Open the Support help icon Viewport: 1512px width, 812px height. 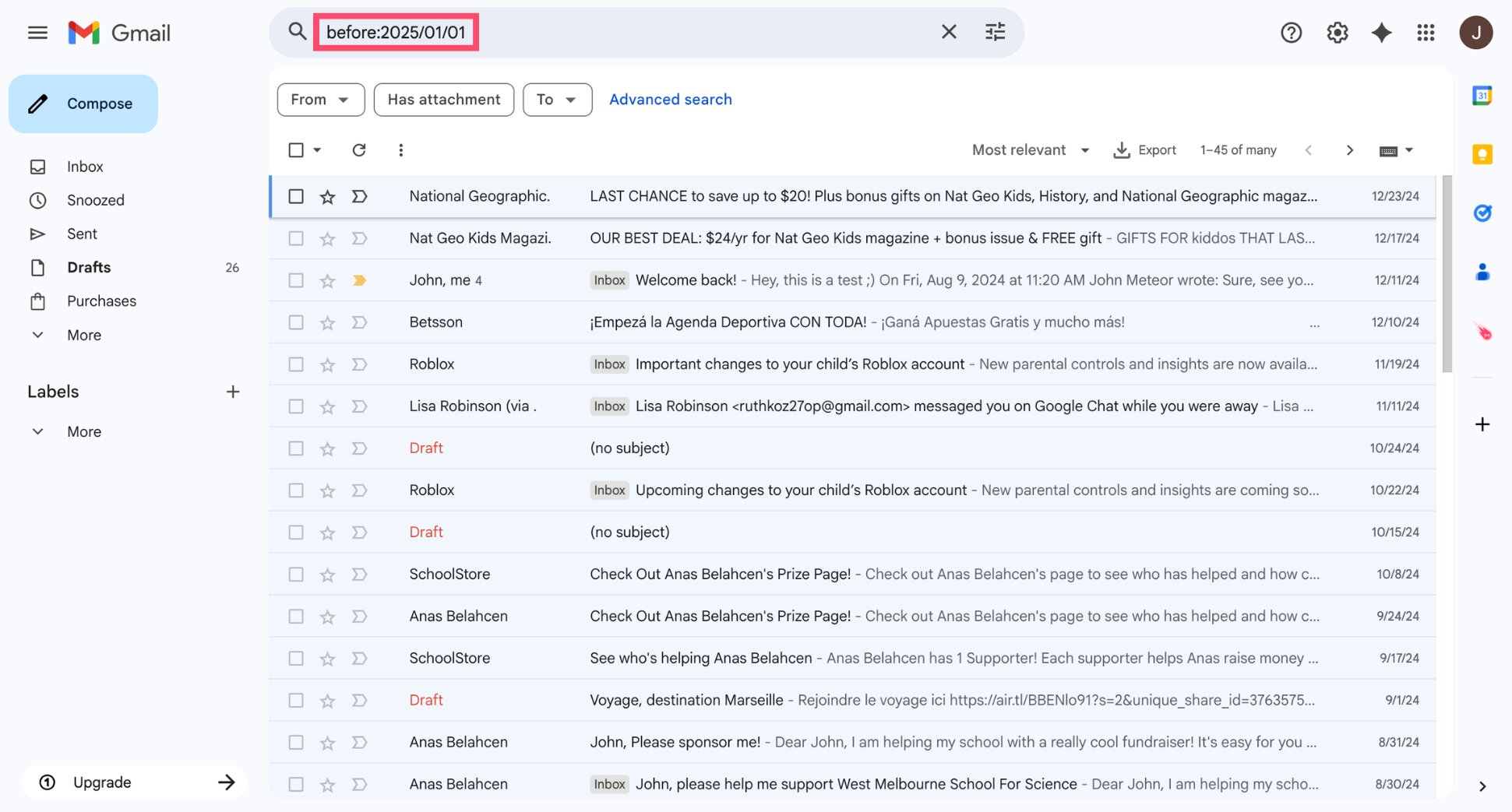(1291, 33)
